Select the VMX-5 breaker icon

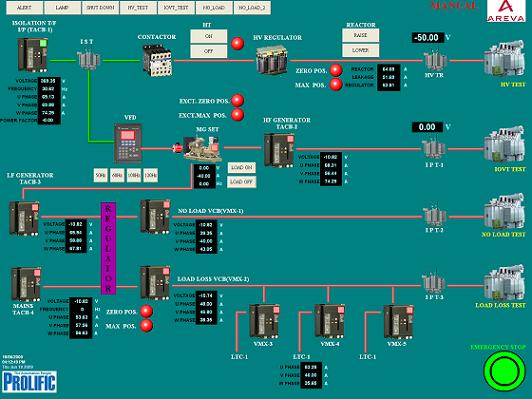coord(399,321)
